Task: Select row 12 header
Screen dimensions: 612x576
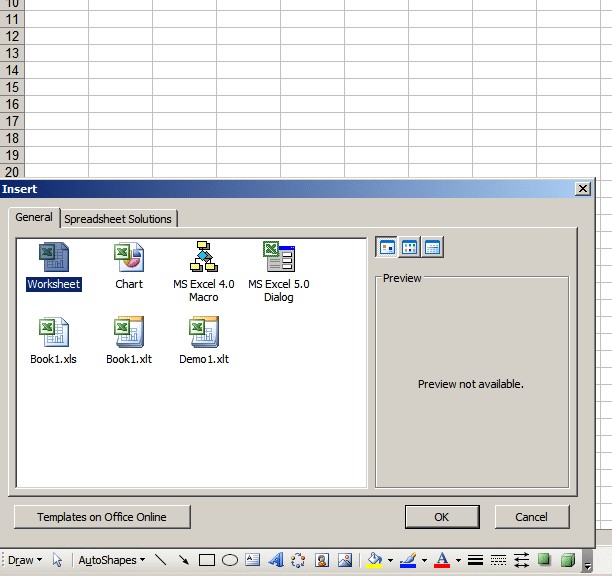Action: pos(12,36)
